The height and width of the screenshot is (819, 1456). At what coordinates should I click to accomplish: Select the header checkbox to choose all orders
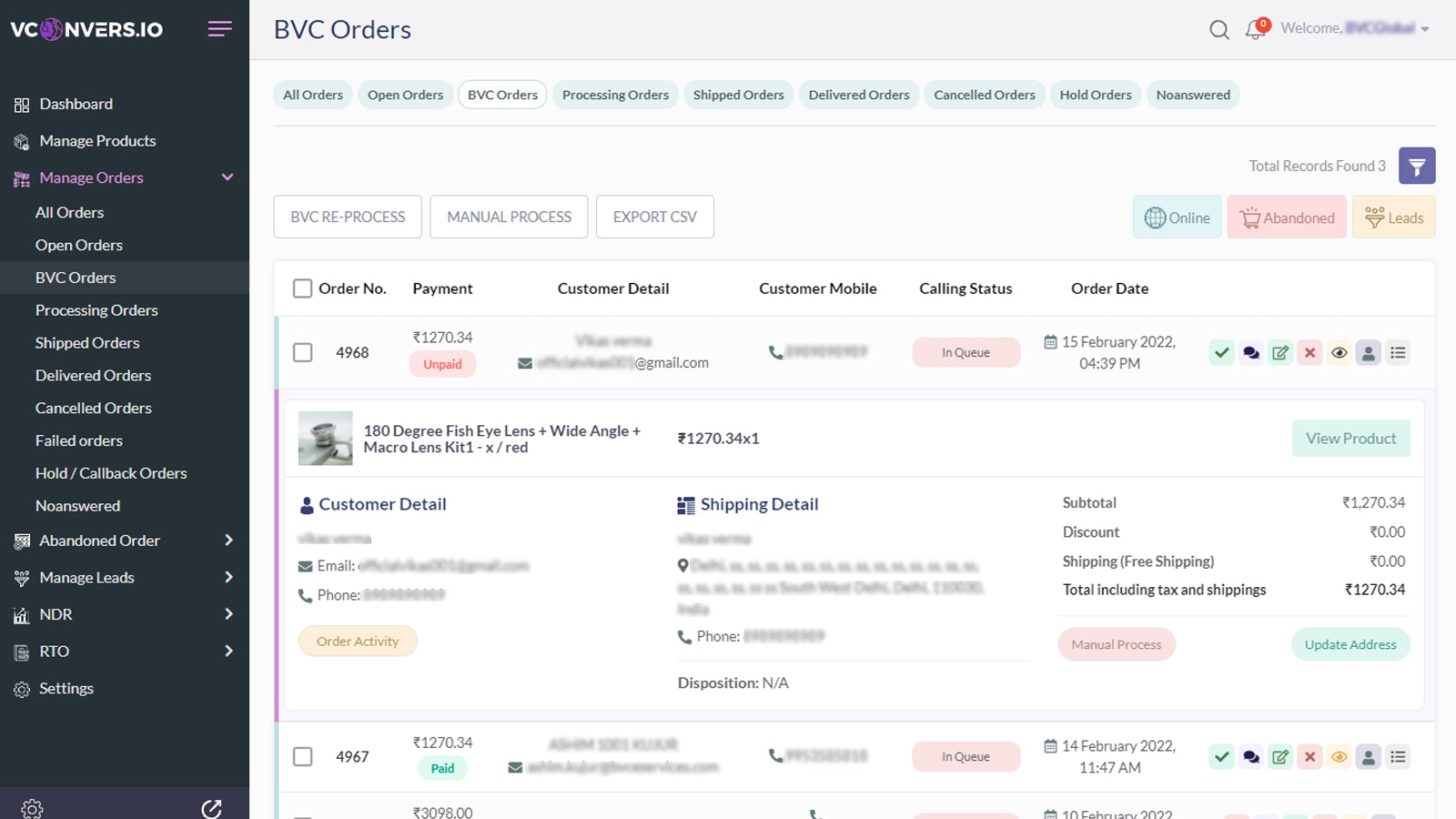point(303,288)
